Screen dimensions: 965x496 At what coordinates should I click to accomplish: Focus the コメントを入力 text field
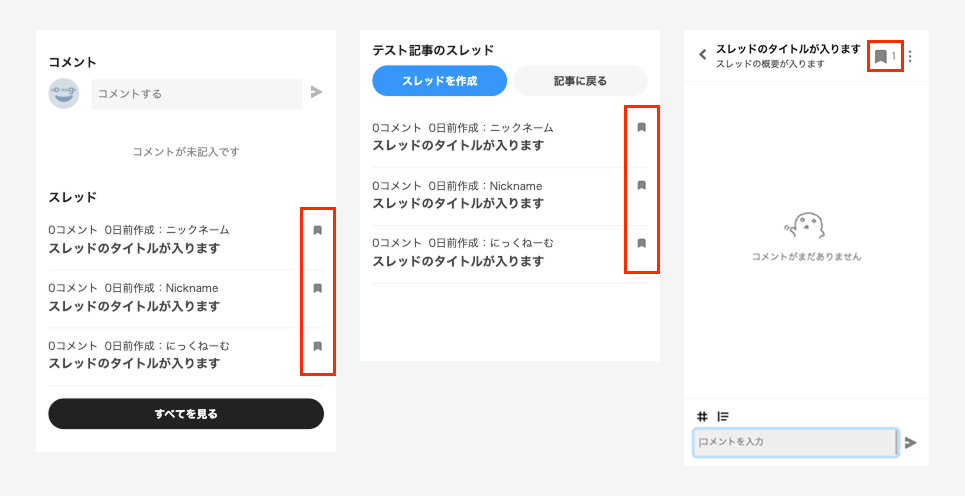(796, 442)
